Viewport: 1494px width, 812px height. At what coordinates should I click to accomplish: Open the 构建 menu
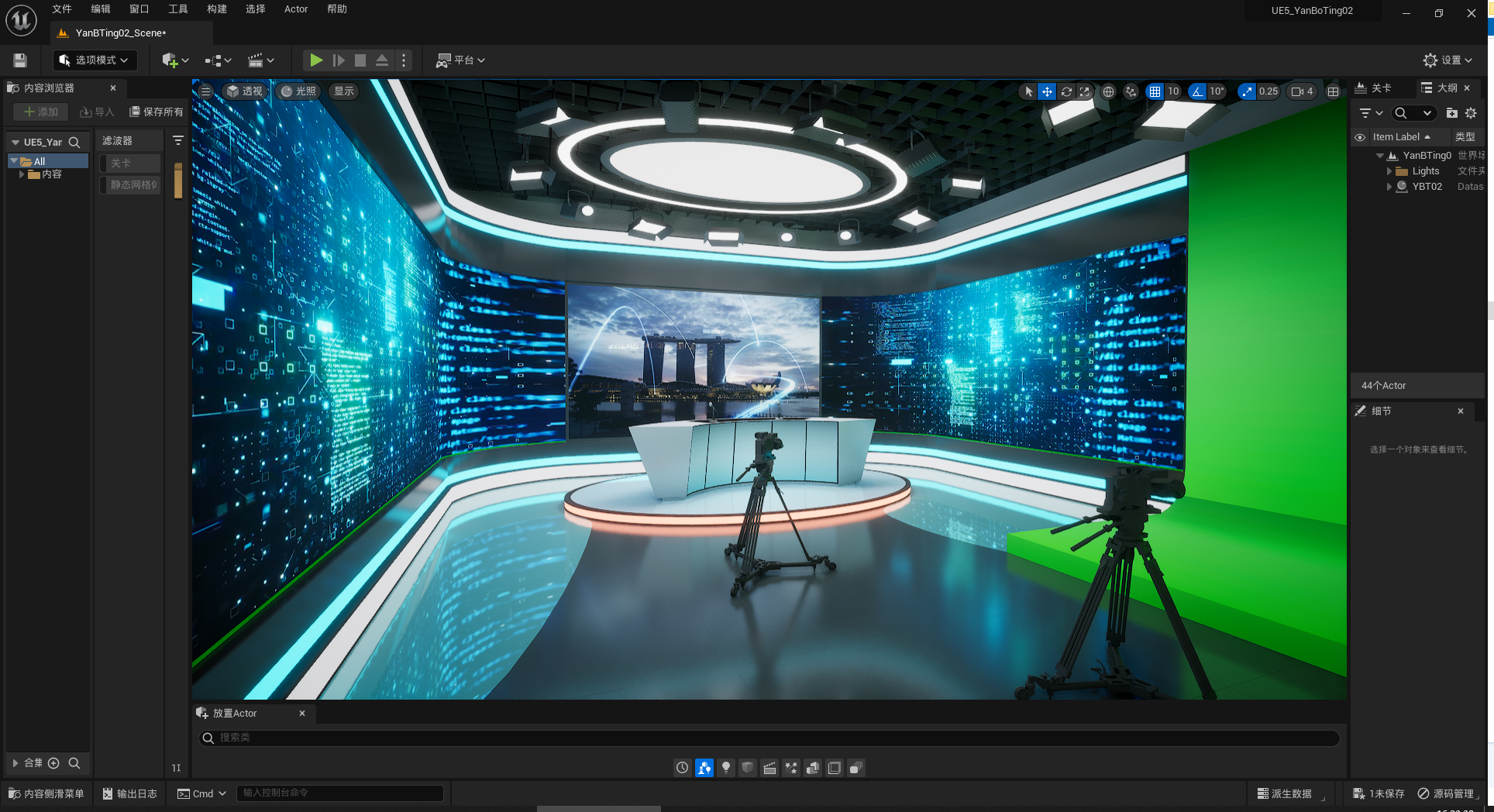pyautogui.click(x=217, y=9)
